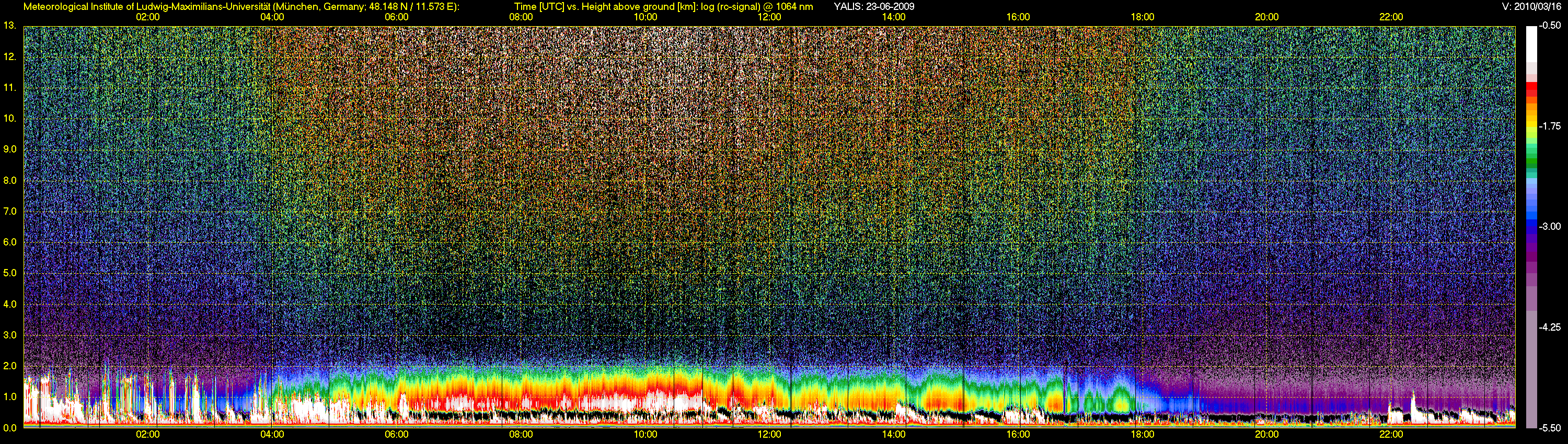The image size is (1568, 444).
Task: Click the 08:00 label on the bottom time axis
Action: click(x=521, y=434)
